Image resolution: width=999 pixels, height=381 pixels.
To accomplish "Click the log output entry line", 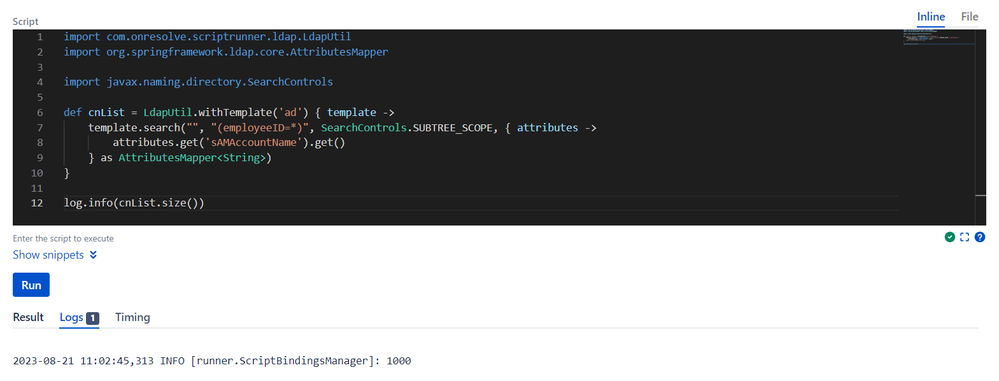I will click(212, 361).
